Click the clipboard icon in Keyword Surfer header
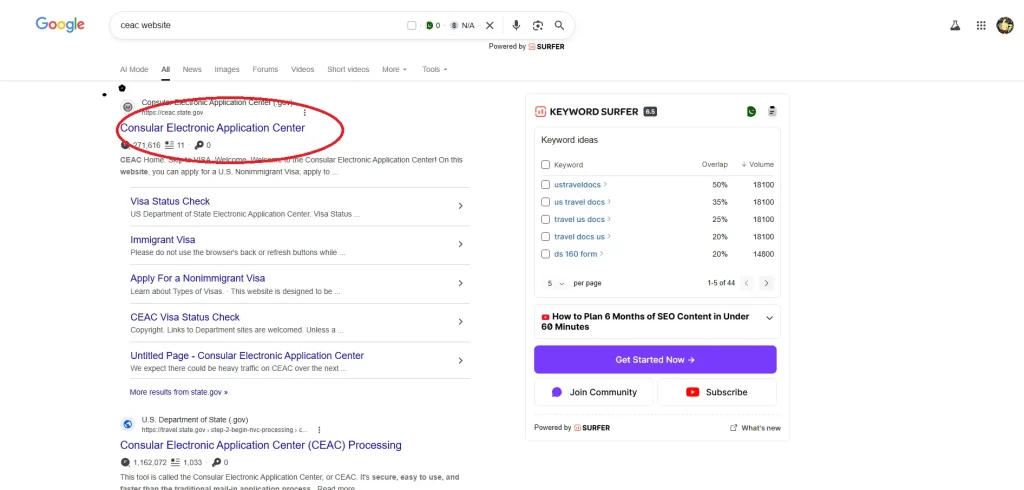This screenshot has height=490, width=1024. click(x=773, y=112)
